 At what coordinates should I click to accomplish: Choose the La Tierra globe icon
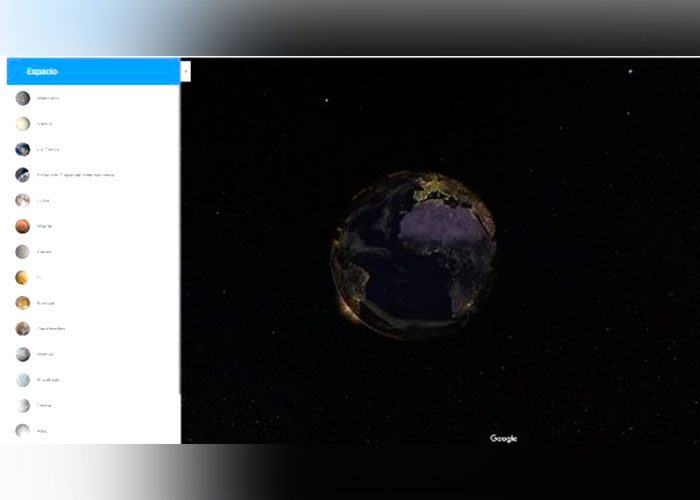click(x=22, y=149)
